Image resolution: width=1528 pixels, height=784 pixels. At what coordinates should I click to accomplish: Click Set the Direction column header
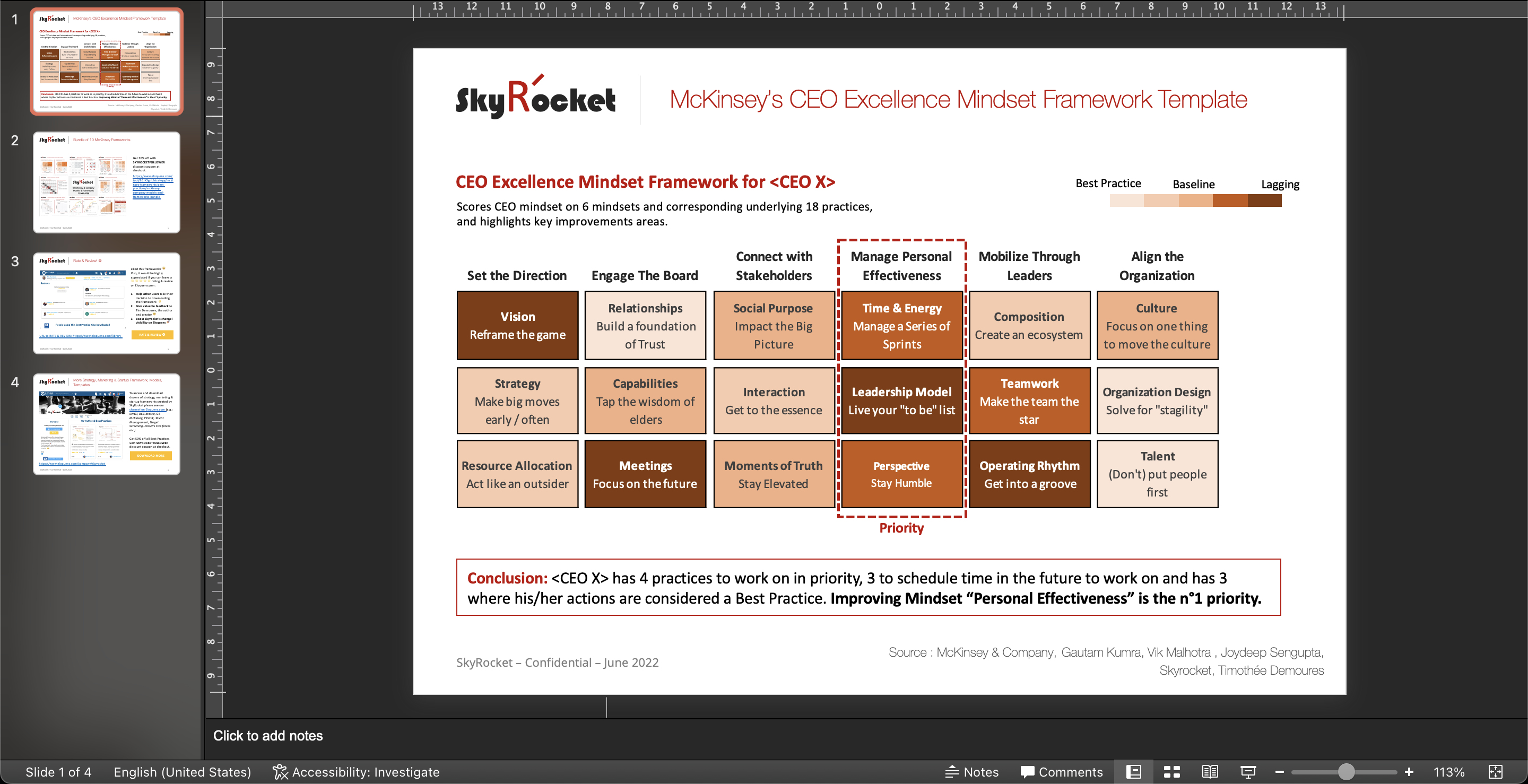pos(517,275)
